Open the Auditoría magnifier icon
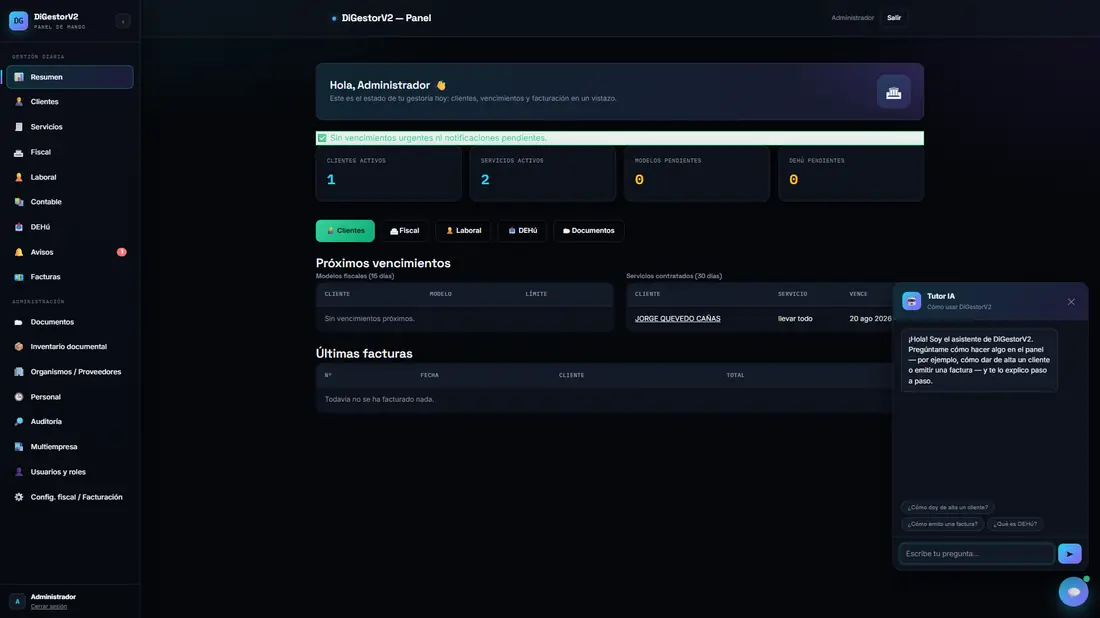This screenshot has height=618, width=1100. pos(19,422)
